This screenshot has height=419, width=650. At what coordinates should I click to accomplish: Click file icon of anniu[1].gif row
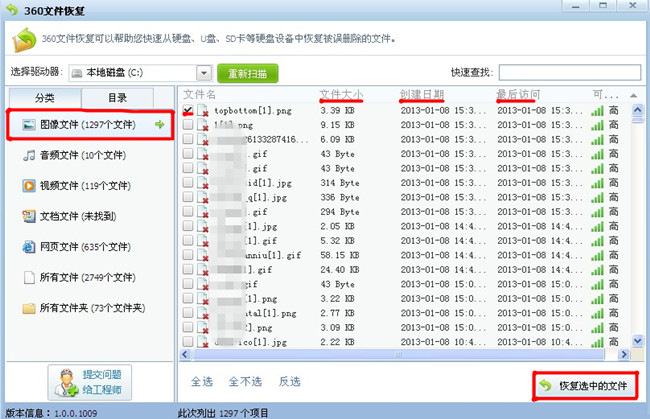(x=203, y=255)
